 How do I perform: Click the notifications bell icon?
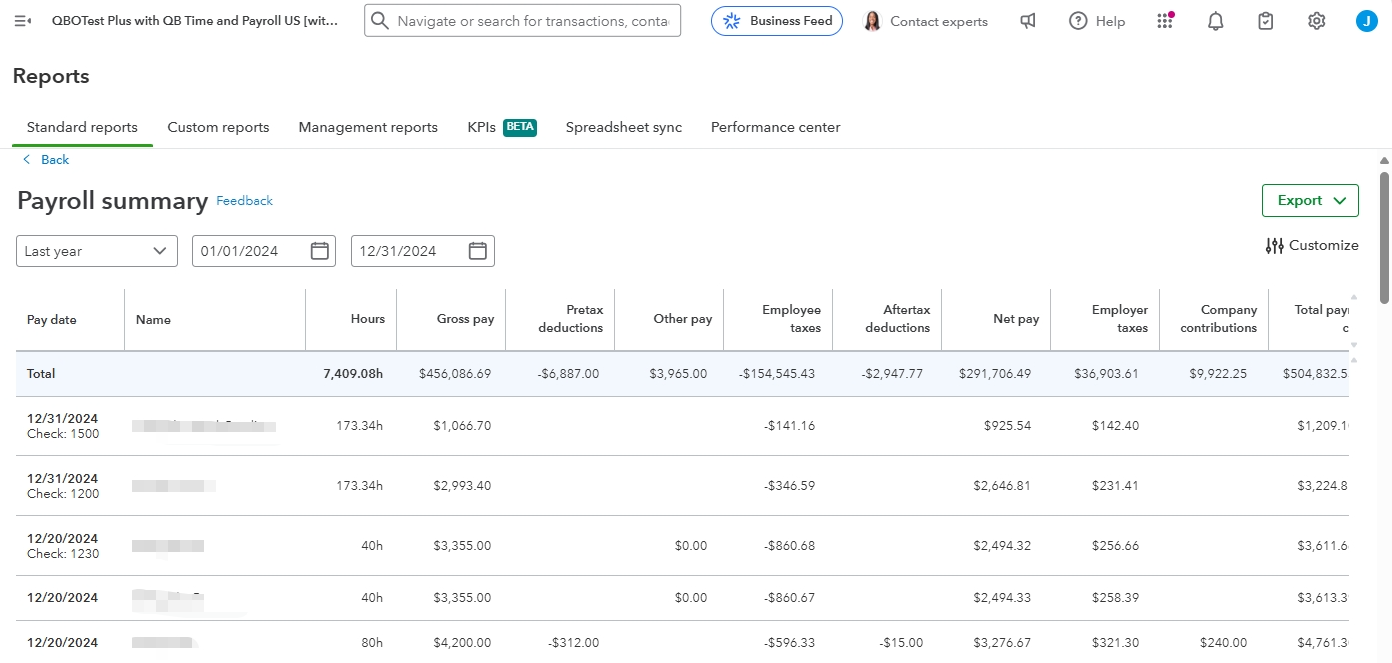(1216, 21)
